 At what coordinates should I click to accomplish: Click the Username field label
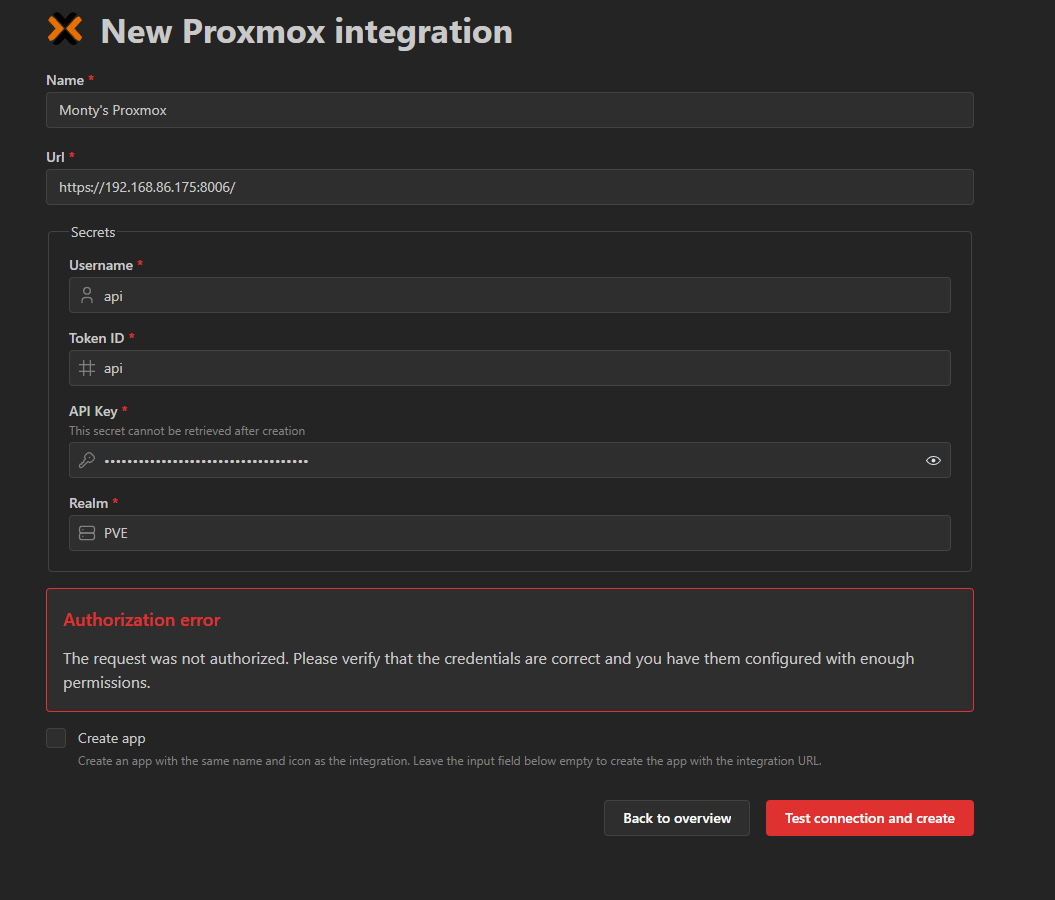click(x=101, y=265)
